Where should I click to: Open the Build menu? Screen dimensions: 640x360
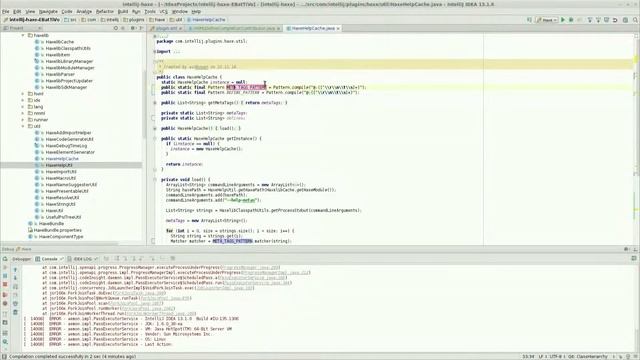click(x=123, y=11)
